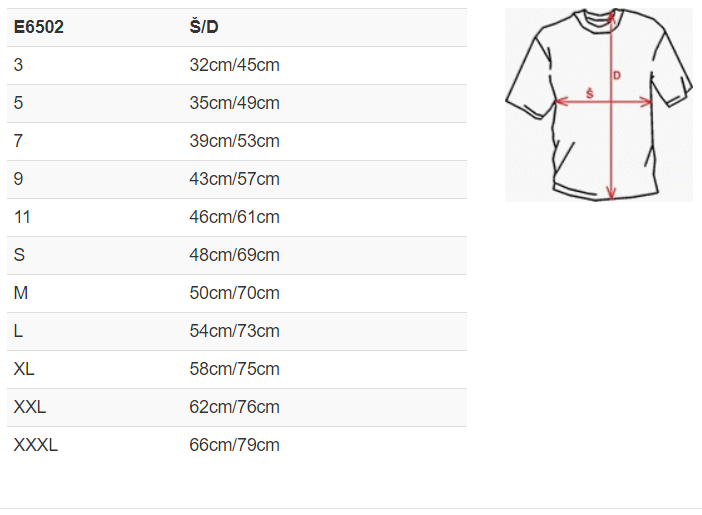Screen dimensions: 702x515
Task: Click the 46cm/61cm measurement cell
Action: pos(234,217)
